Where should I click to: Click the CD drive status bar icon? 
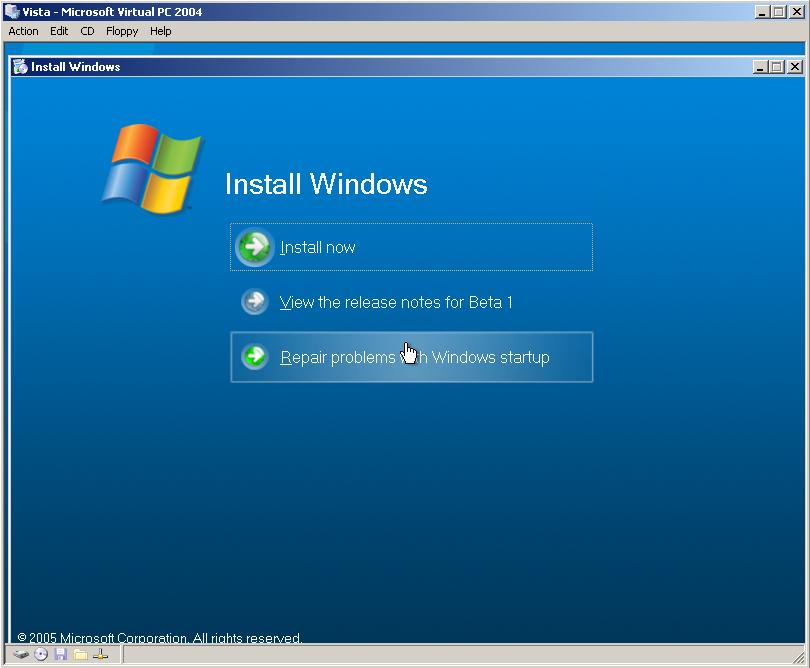(41, 655)
